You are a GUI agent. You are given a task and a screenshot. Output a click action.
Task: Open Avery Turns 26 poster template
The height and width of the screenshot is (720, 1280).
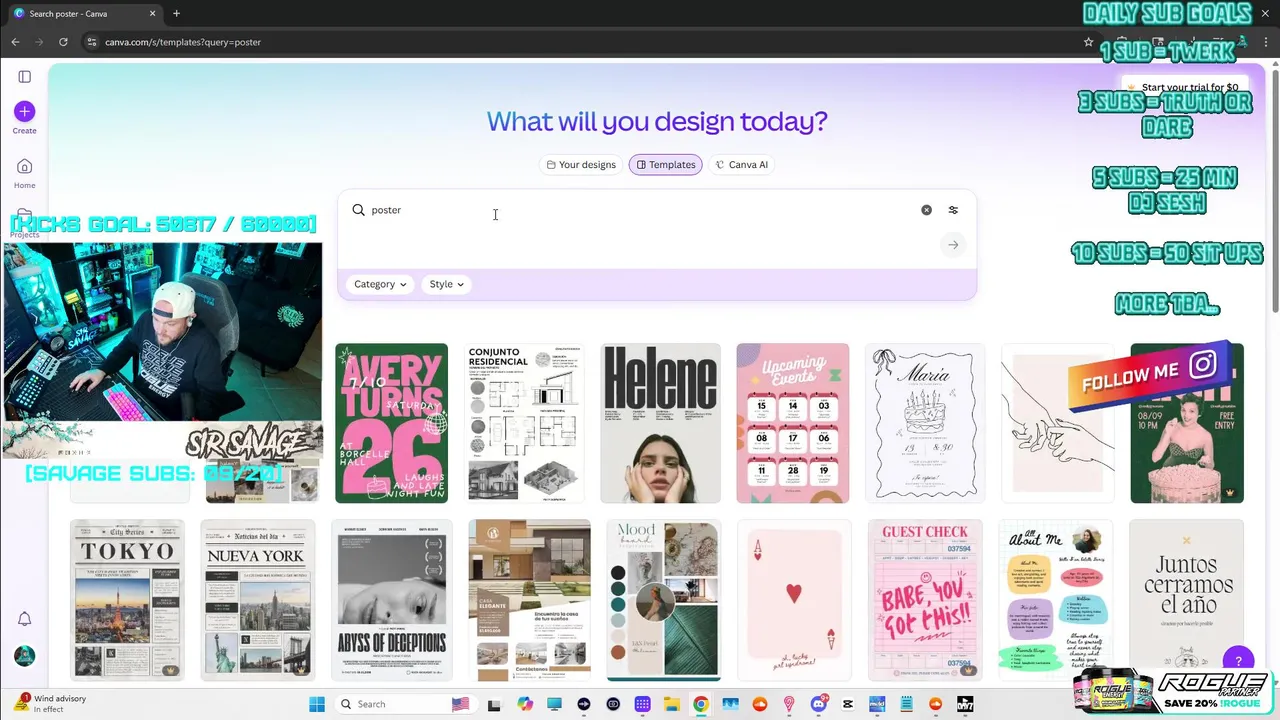tap(391, 423)
